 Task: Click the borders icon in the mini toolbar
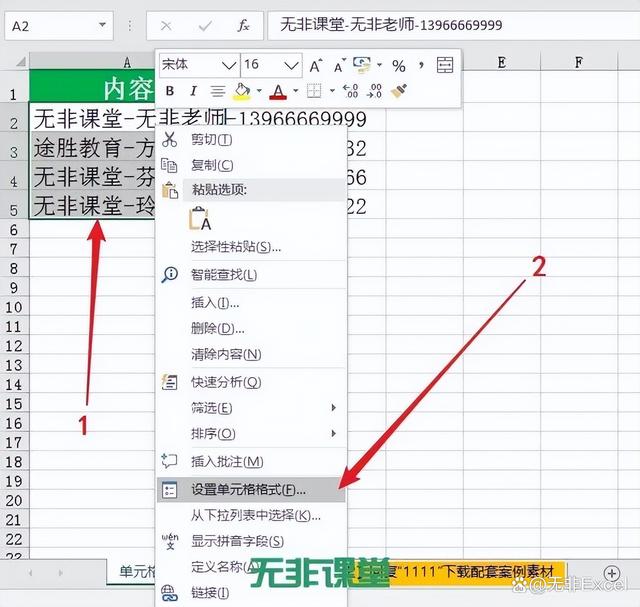click(314, 91)
